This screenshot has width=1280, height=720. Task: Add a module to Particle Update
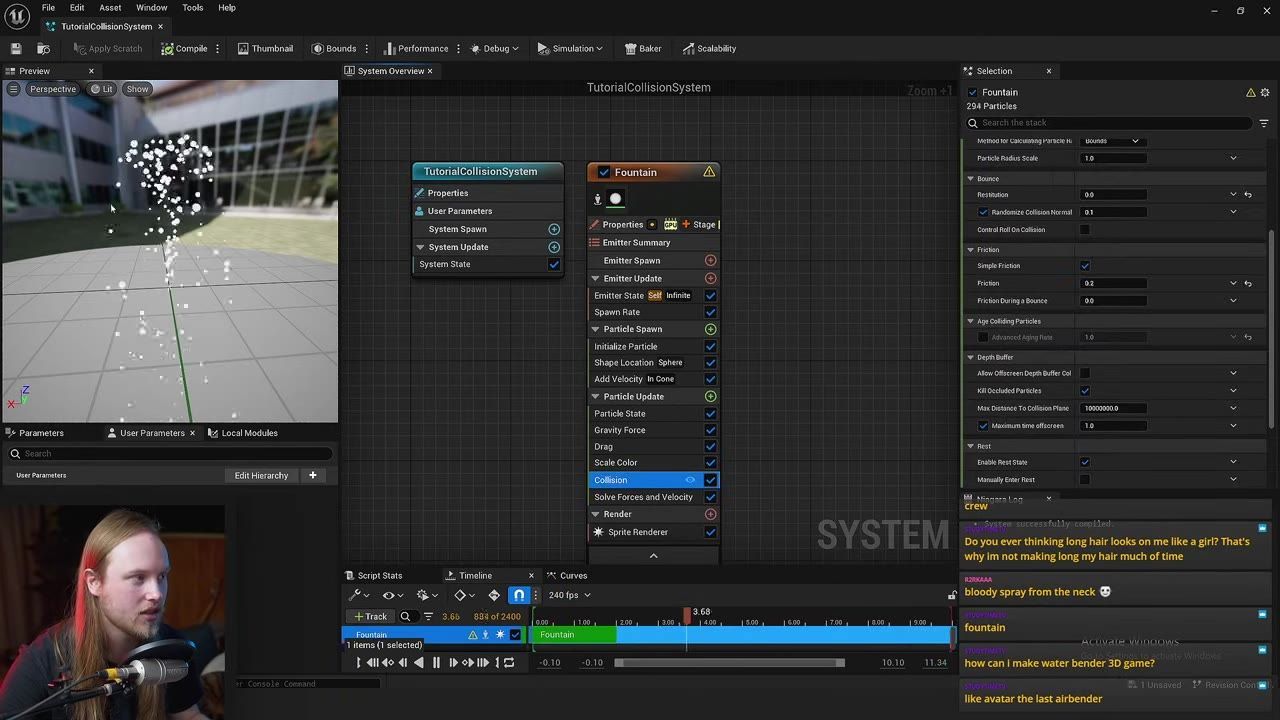(x=711, y=396)
